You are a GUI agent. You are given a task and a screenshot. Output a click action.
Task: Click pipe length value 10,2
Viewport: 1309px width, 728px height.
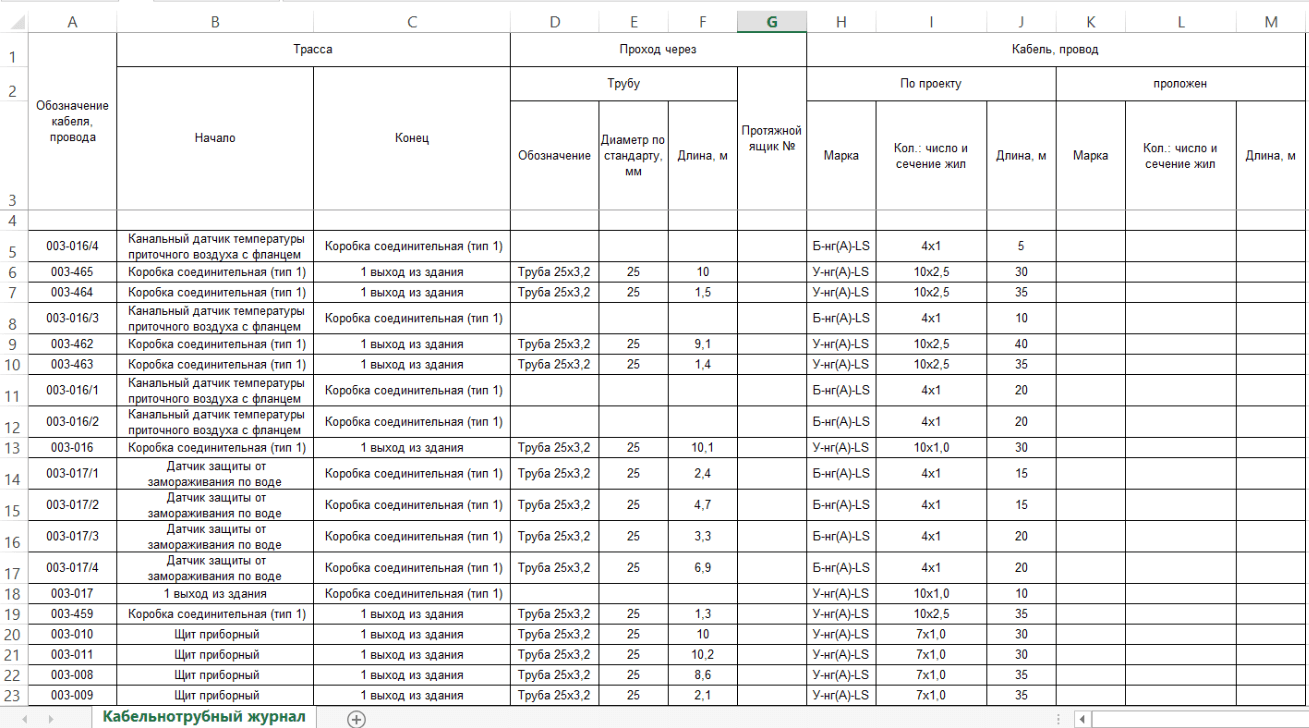pyautogui.click(x=703, y=654)
